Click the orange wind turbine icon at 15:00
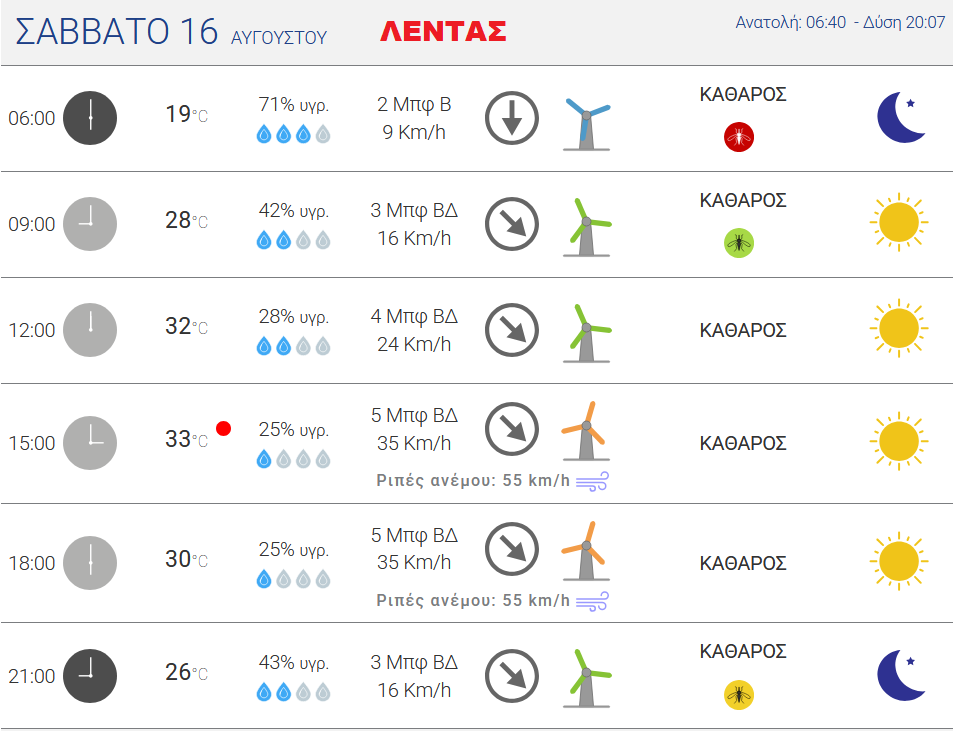The image size is (958, 731). point(585,432)
